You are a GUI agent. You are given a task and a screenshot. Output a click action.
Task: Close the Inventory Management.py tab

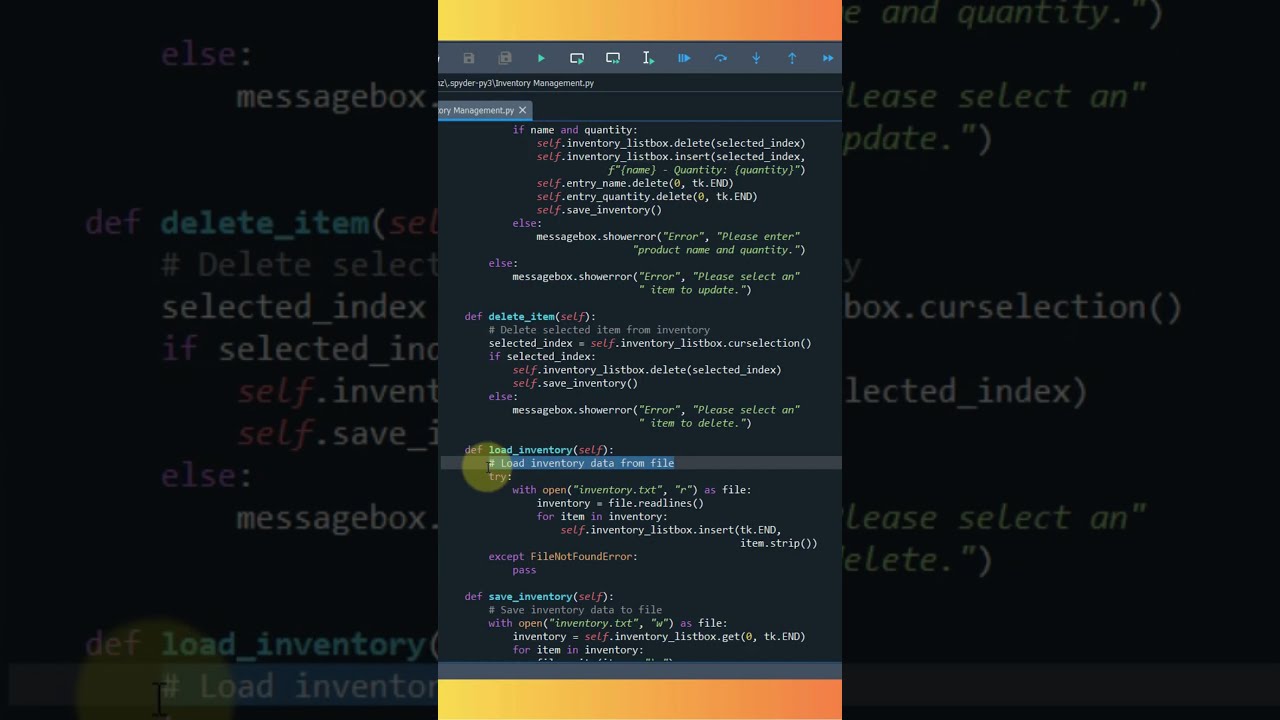click(522, 110)
